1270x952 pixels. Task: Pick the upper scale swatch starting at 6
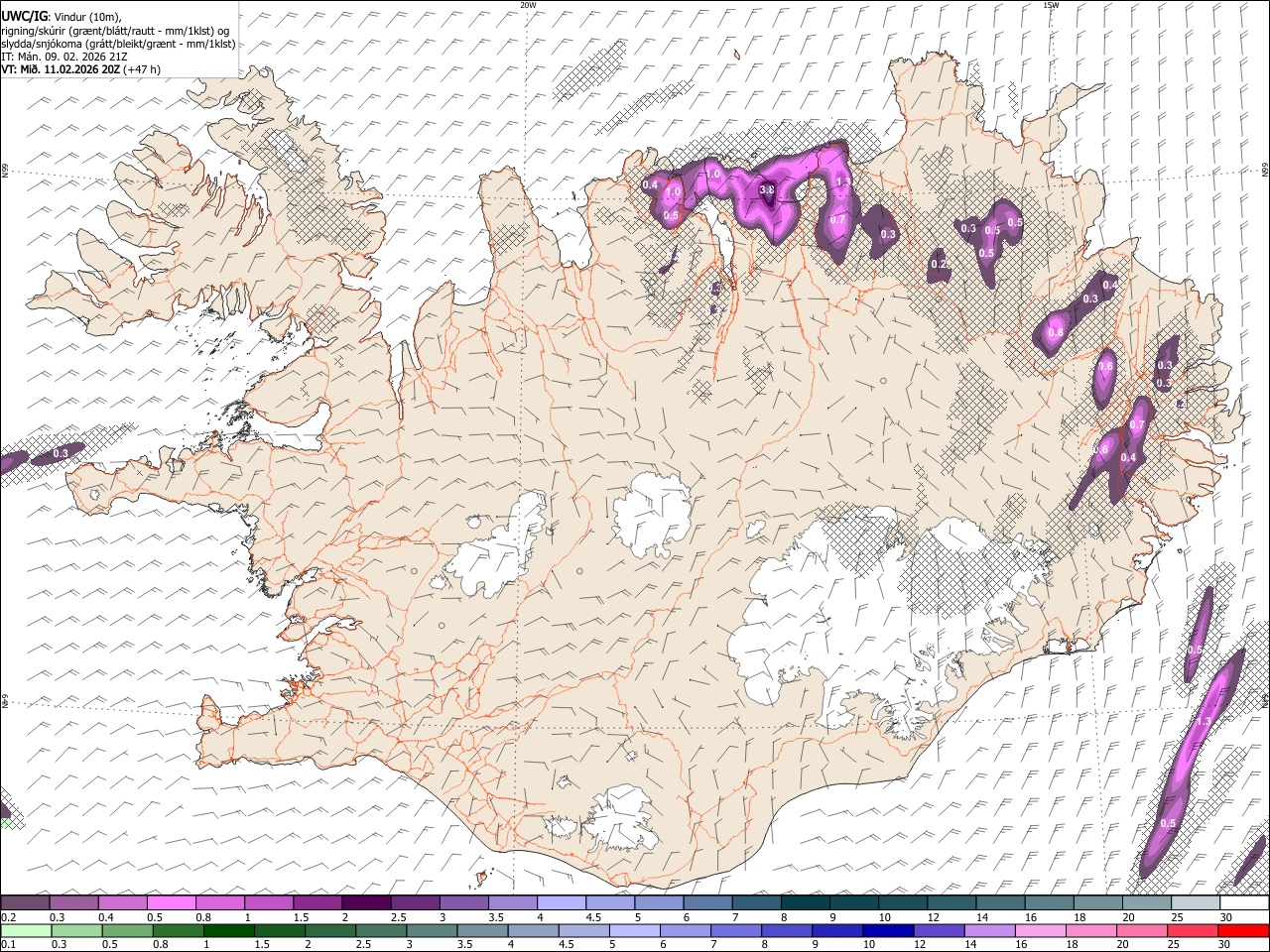(x=707, y=902)
